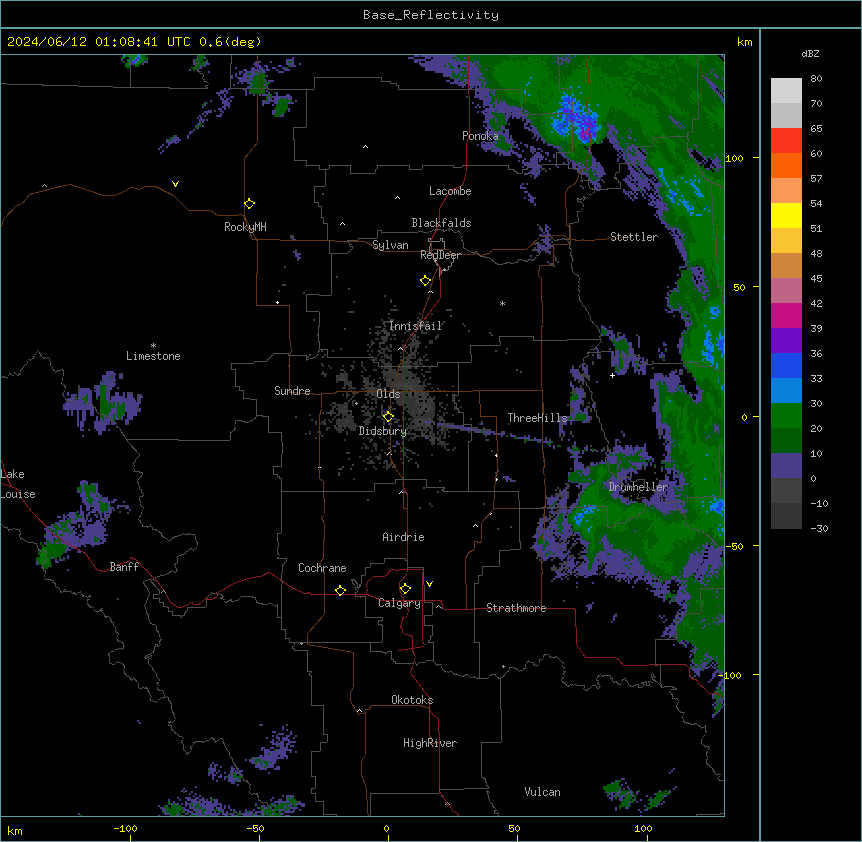Click the Base_Reflectivity title text

pyautogui.click(x=431, y=15)
